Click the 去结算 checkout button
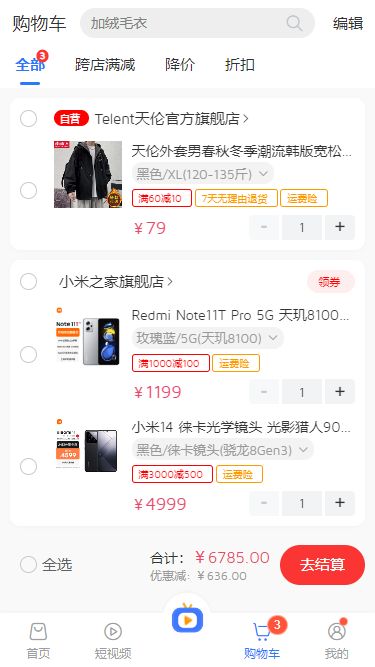This screenshot has height=667, width=375. [322, 565]
